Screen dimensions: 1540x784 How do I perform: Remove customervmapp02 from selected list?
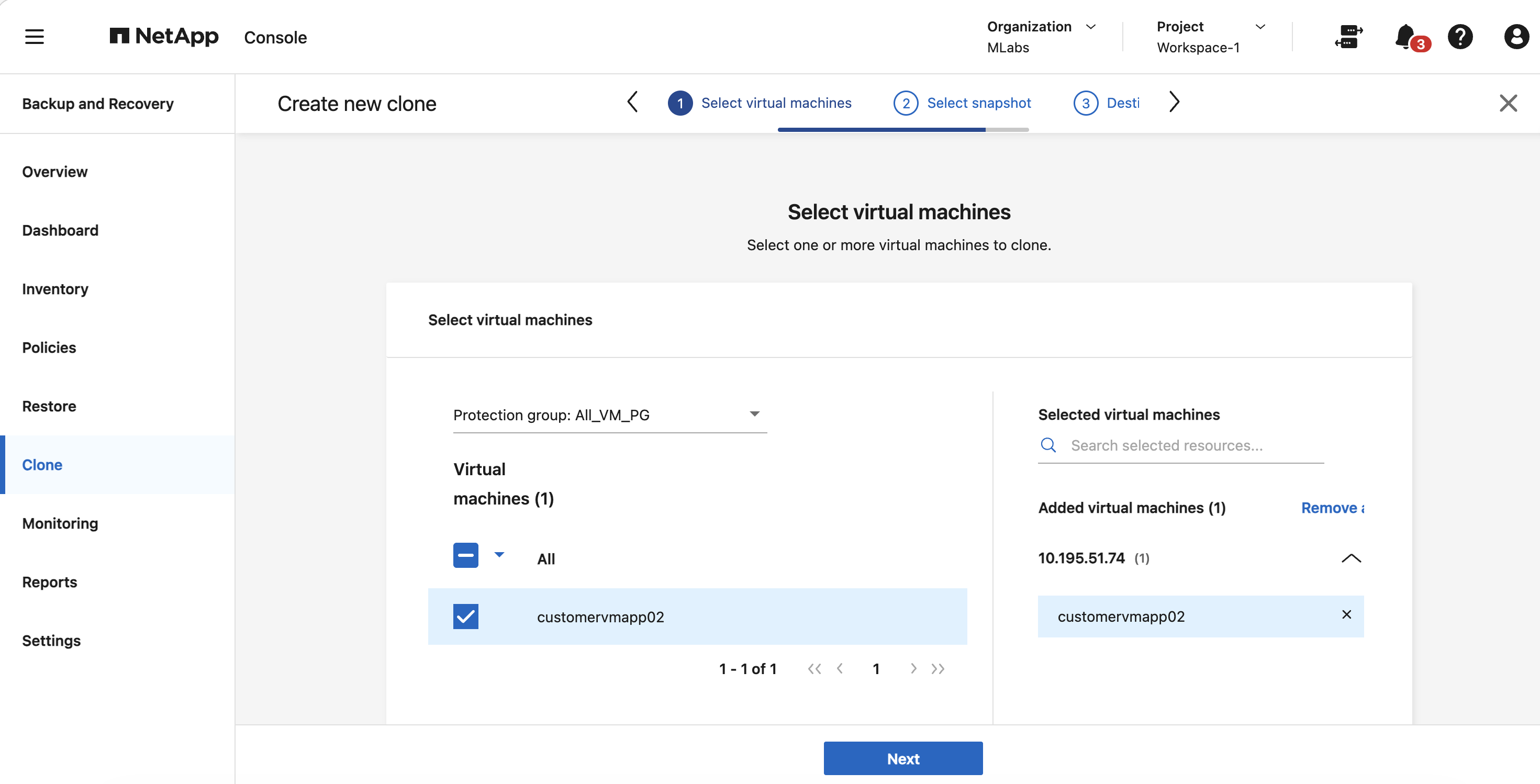click(1346, 614)
